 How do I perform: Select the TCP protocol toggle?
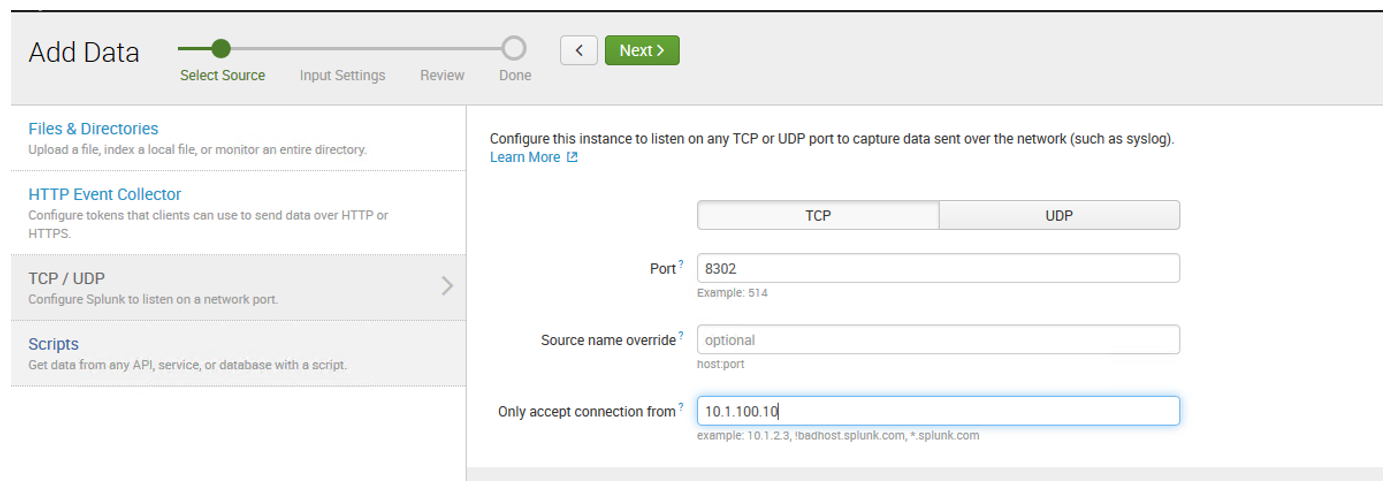pyautogui.click(x=818, y=215)
